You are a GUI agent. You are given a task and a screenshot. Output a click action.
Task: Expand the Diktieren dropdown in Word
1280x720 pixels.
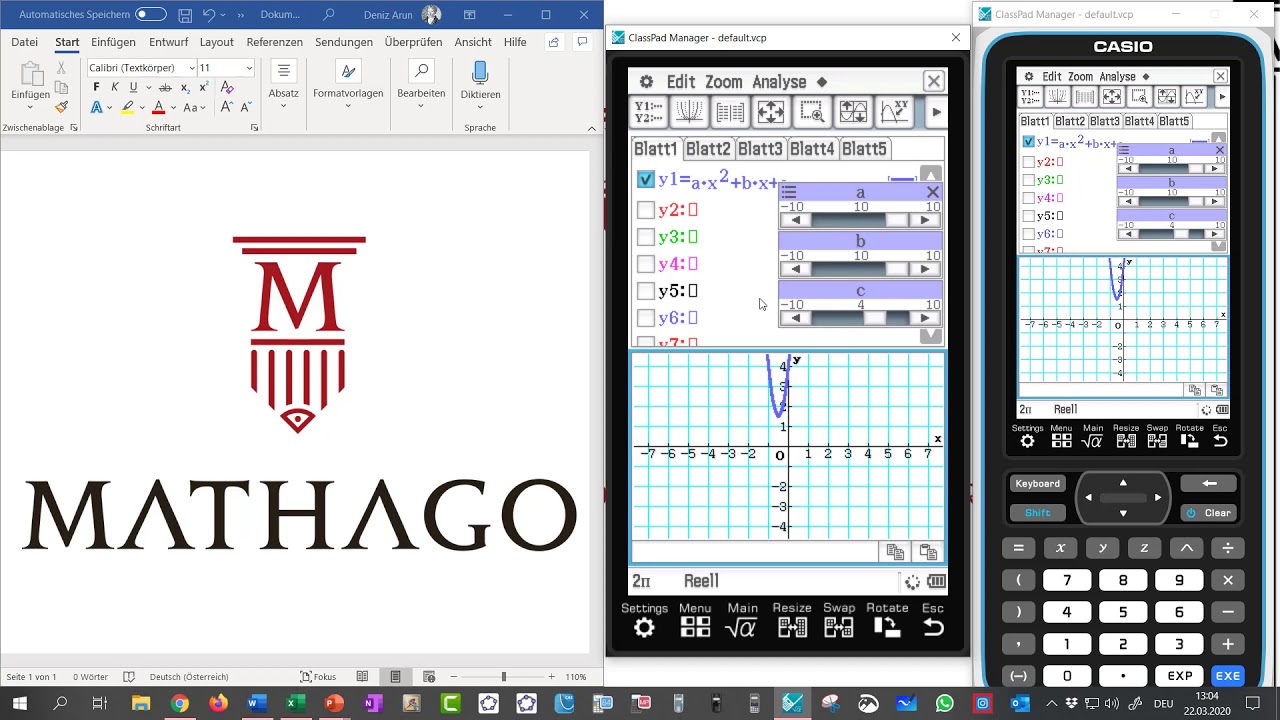pos(480,108)
